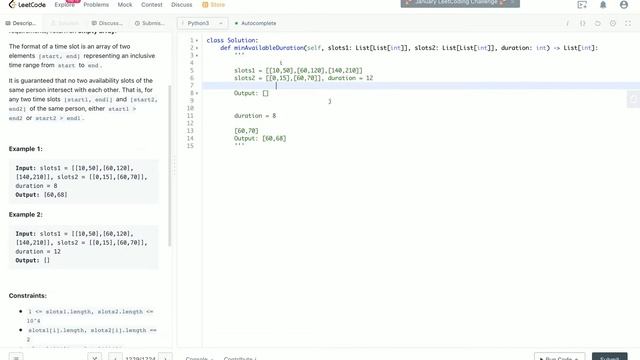Collapse fold arrow on line 2
This screenshot has height=360, width=640.
tap(197, 48)
